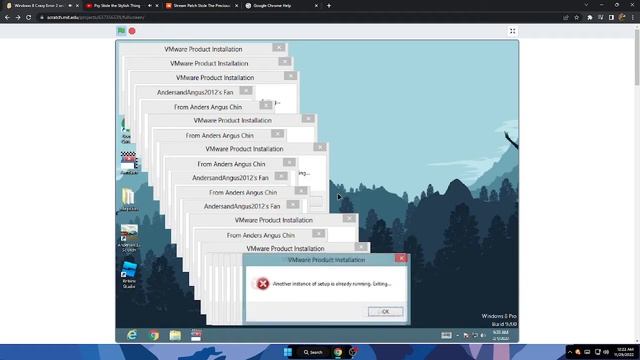Click the red error X icon in dialog
Viewport: 640px width, 360px height.
263,284
